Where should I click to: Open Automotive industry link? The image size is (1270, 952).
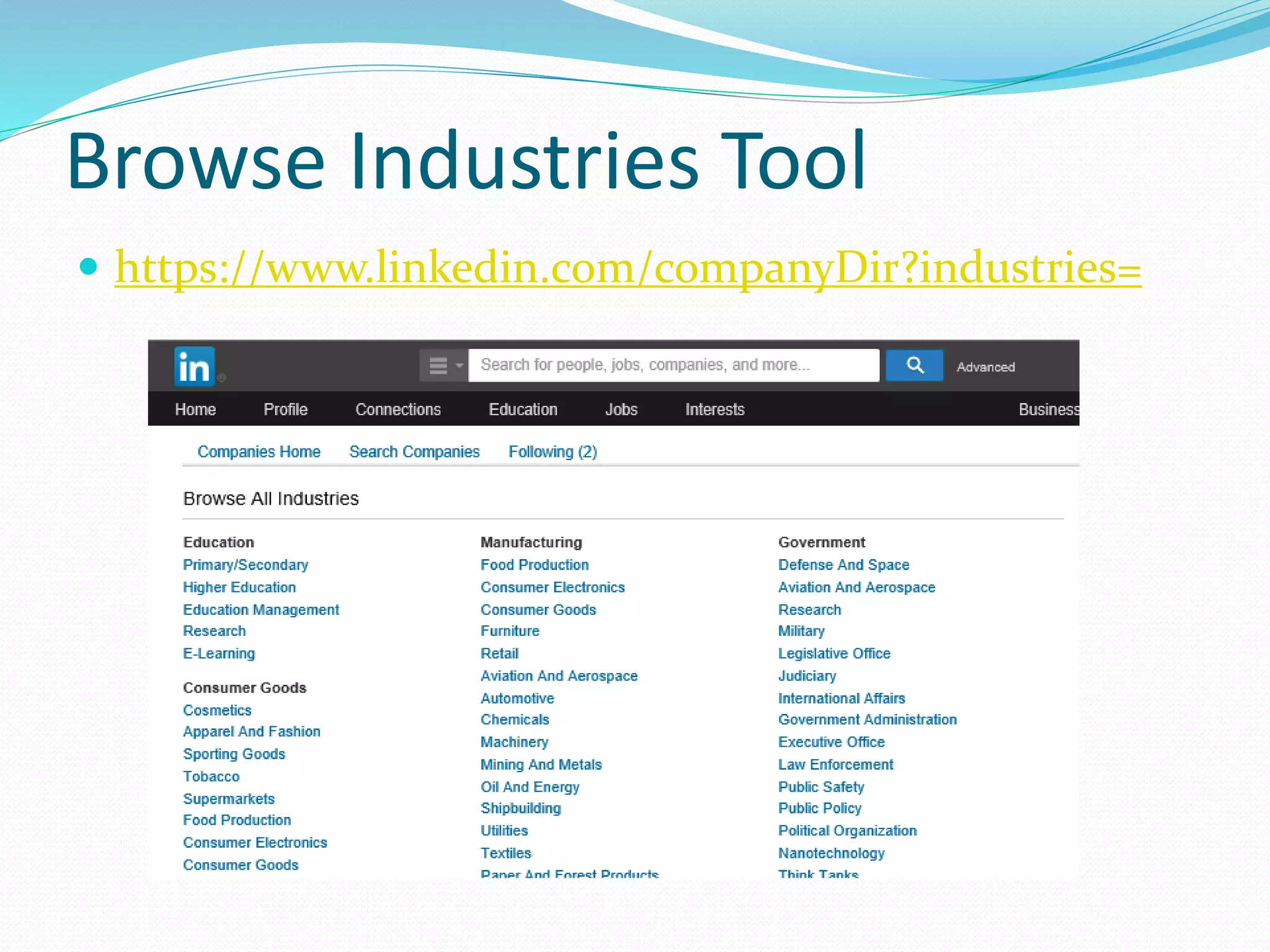tap(517, 699)
